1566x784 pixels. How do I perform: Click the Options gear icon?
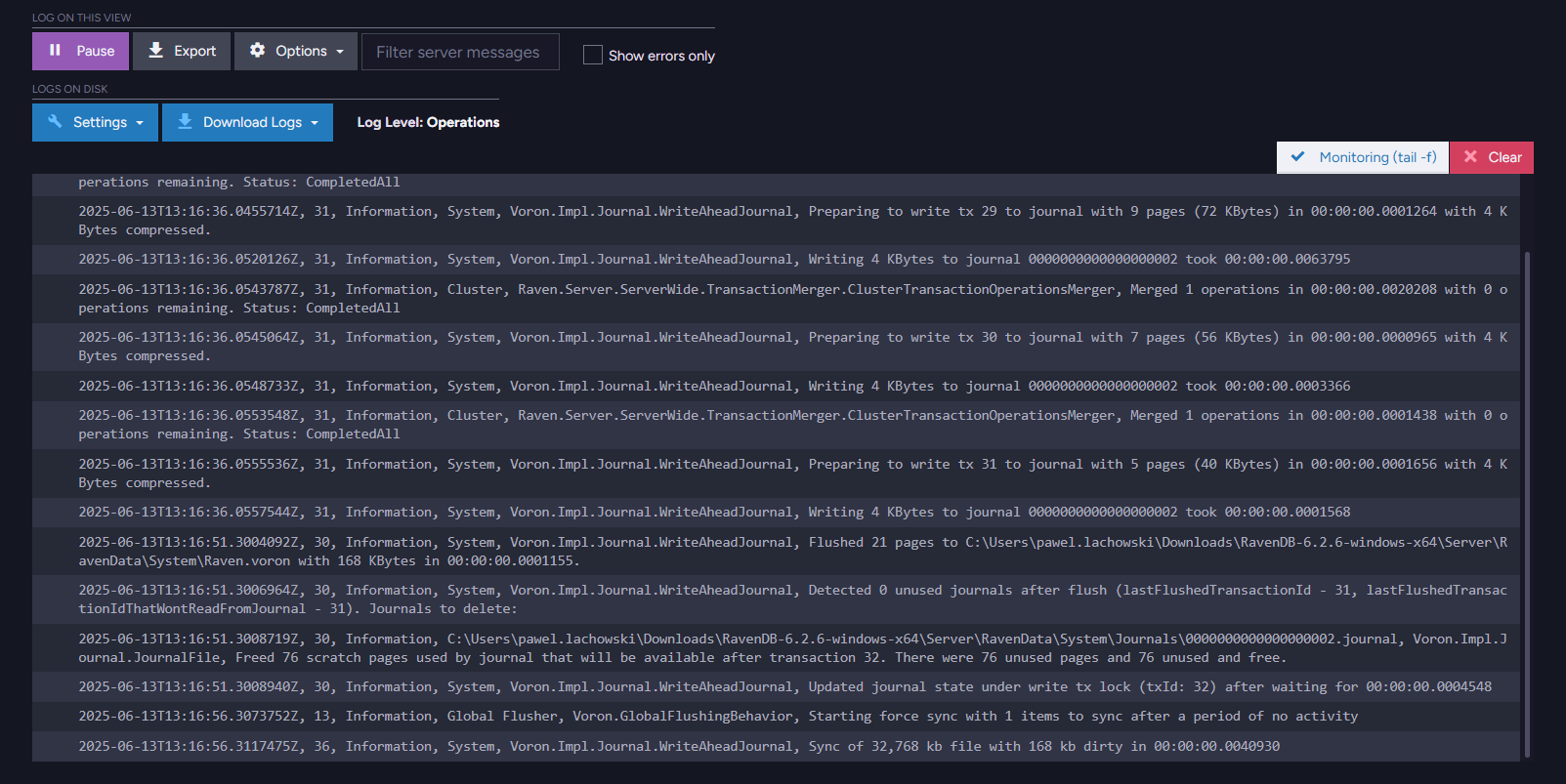pos(257,50)
